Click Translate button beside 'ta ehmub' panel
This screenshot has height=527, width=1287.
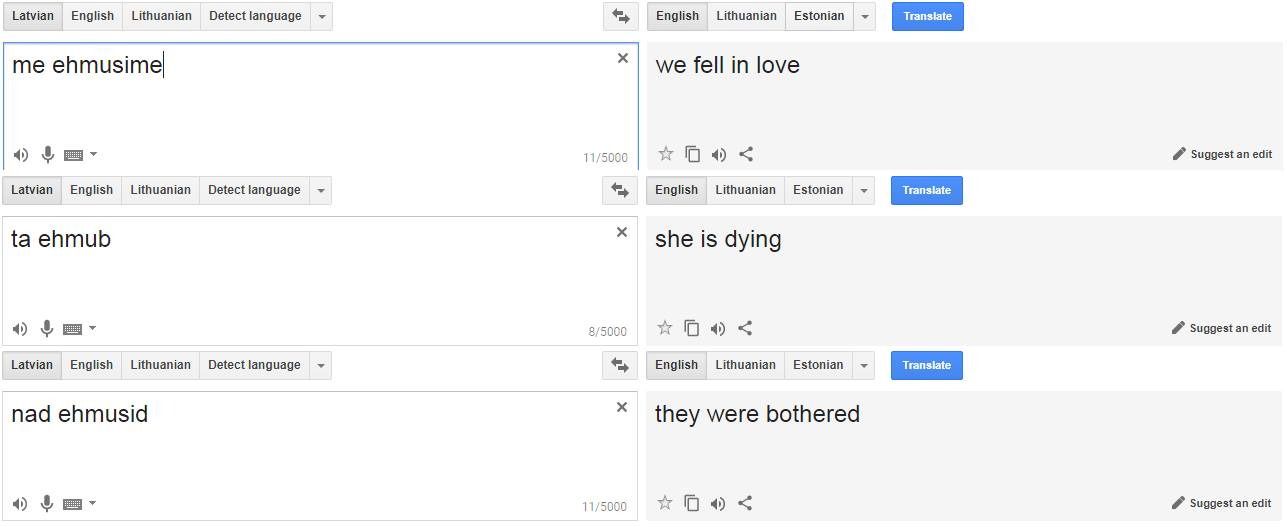927,190
